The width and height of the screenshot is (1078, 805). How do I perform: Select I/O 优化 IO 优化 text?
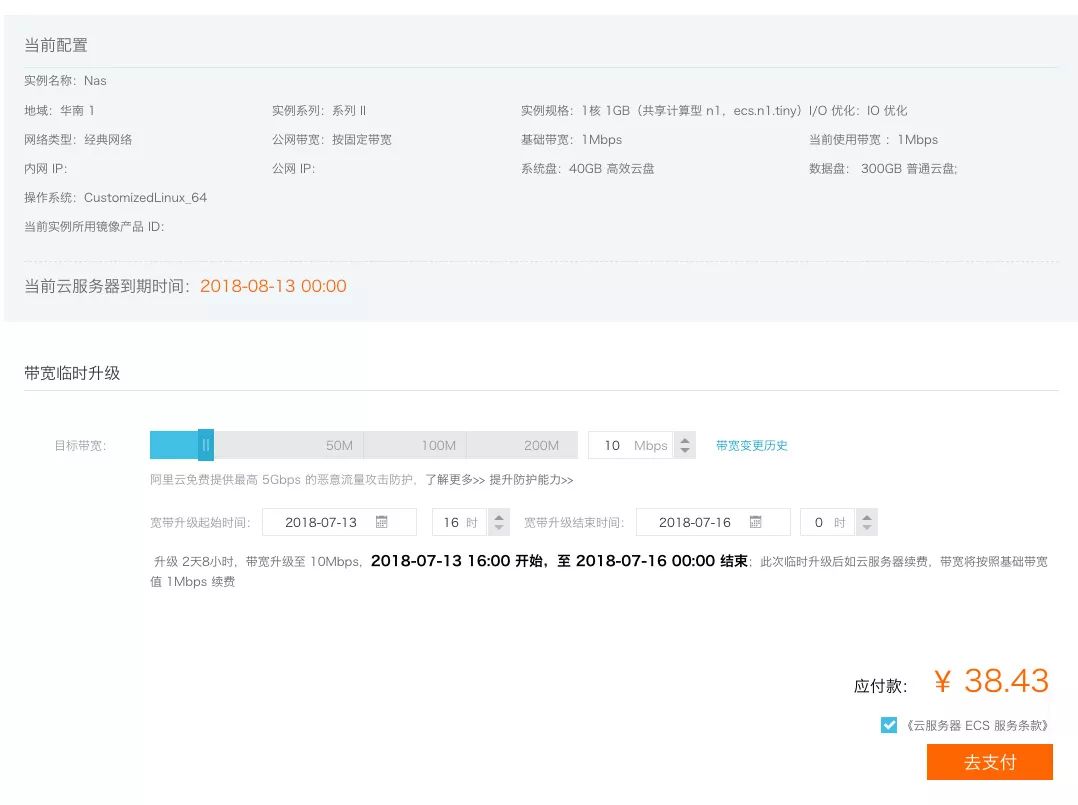coord(857,110)
